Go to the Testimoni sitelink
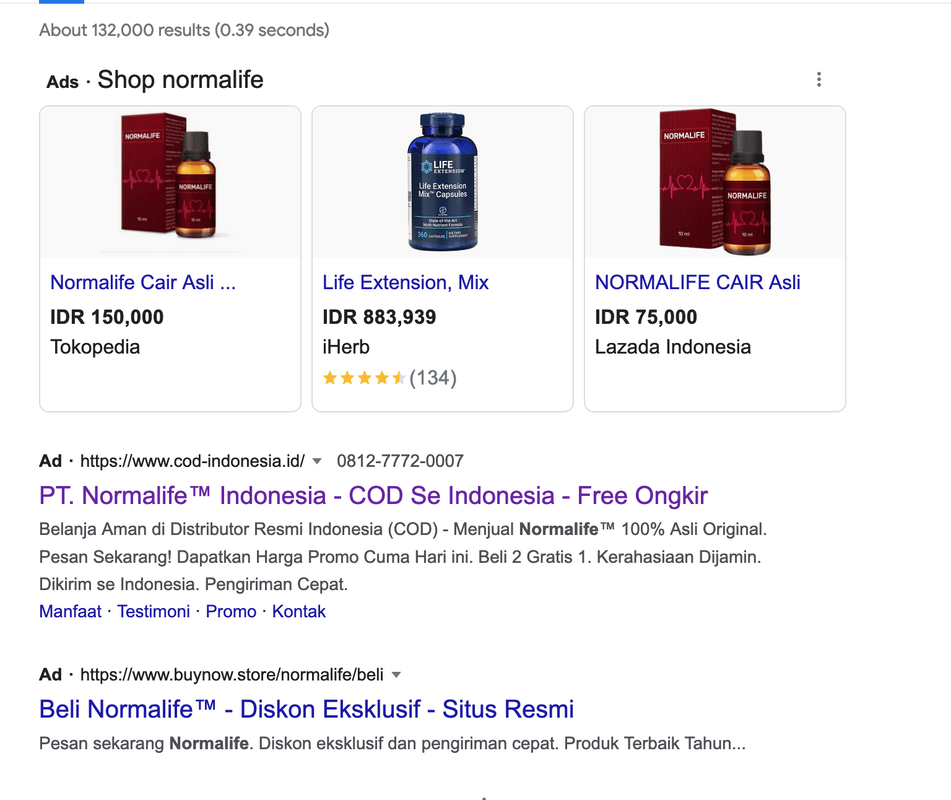This screenshot has width=951, height=800. (x=153, y=611)
